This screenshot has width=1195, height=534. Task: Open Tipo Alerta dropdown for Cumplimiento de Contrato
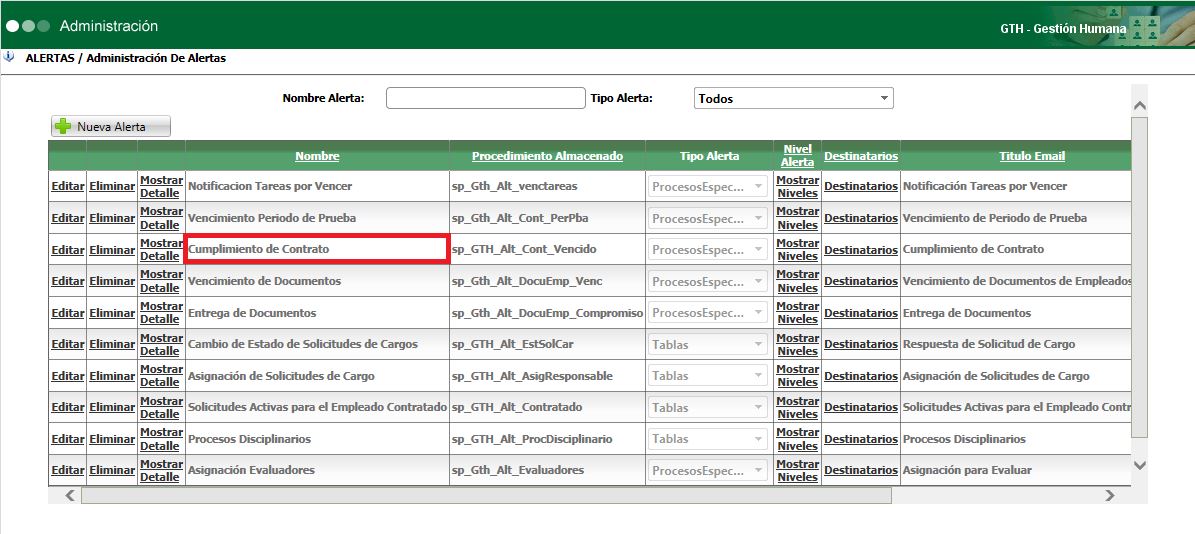(708, 250)
